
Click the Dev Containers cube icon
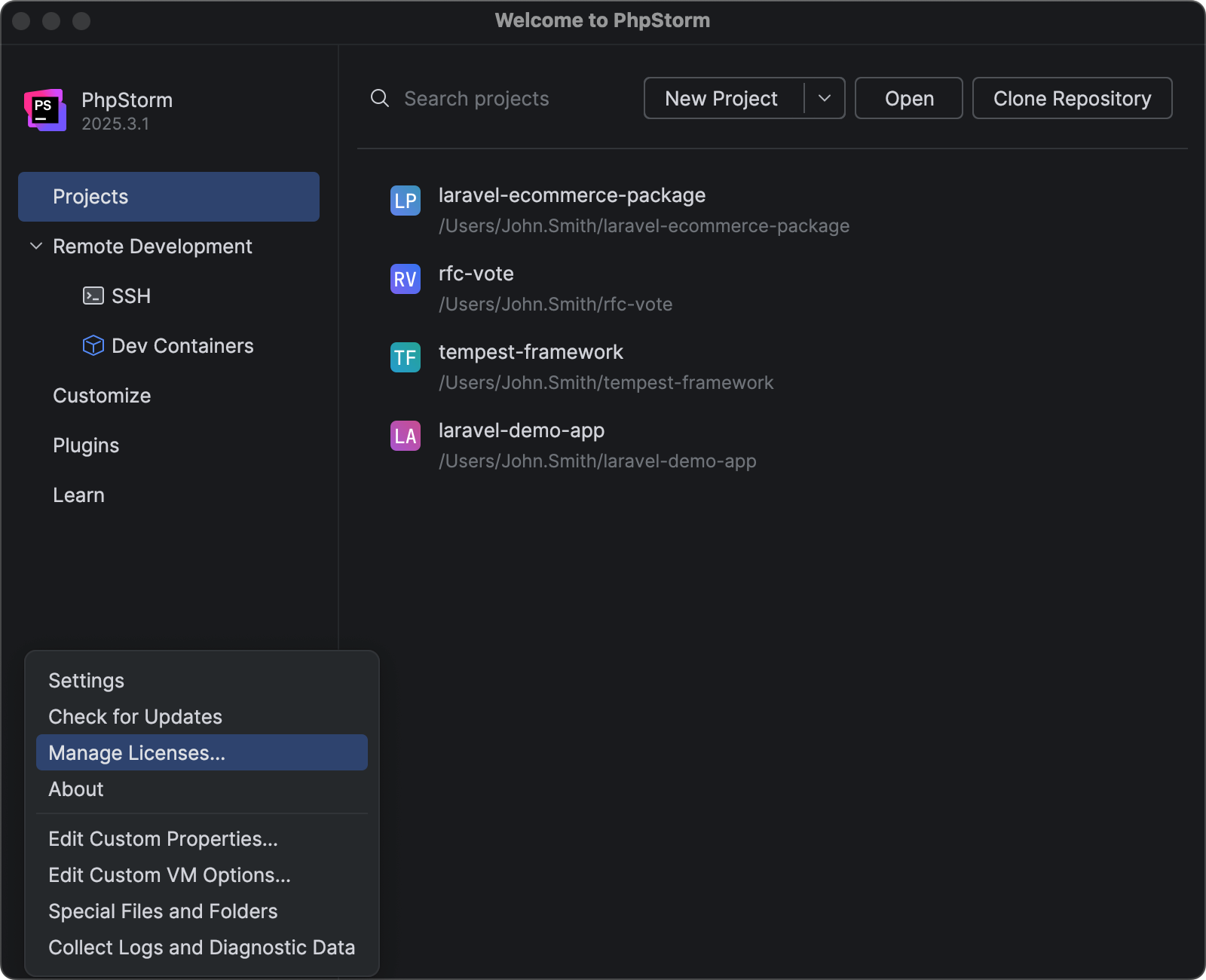click(93, 345)
